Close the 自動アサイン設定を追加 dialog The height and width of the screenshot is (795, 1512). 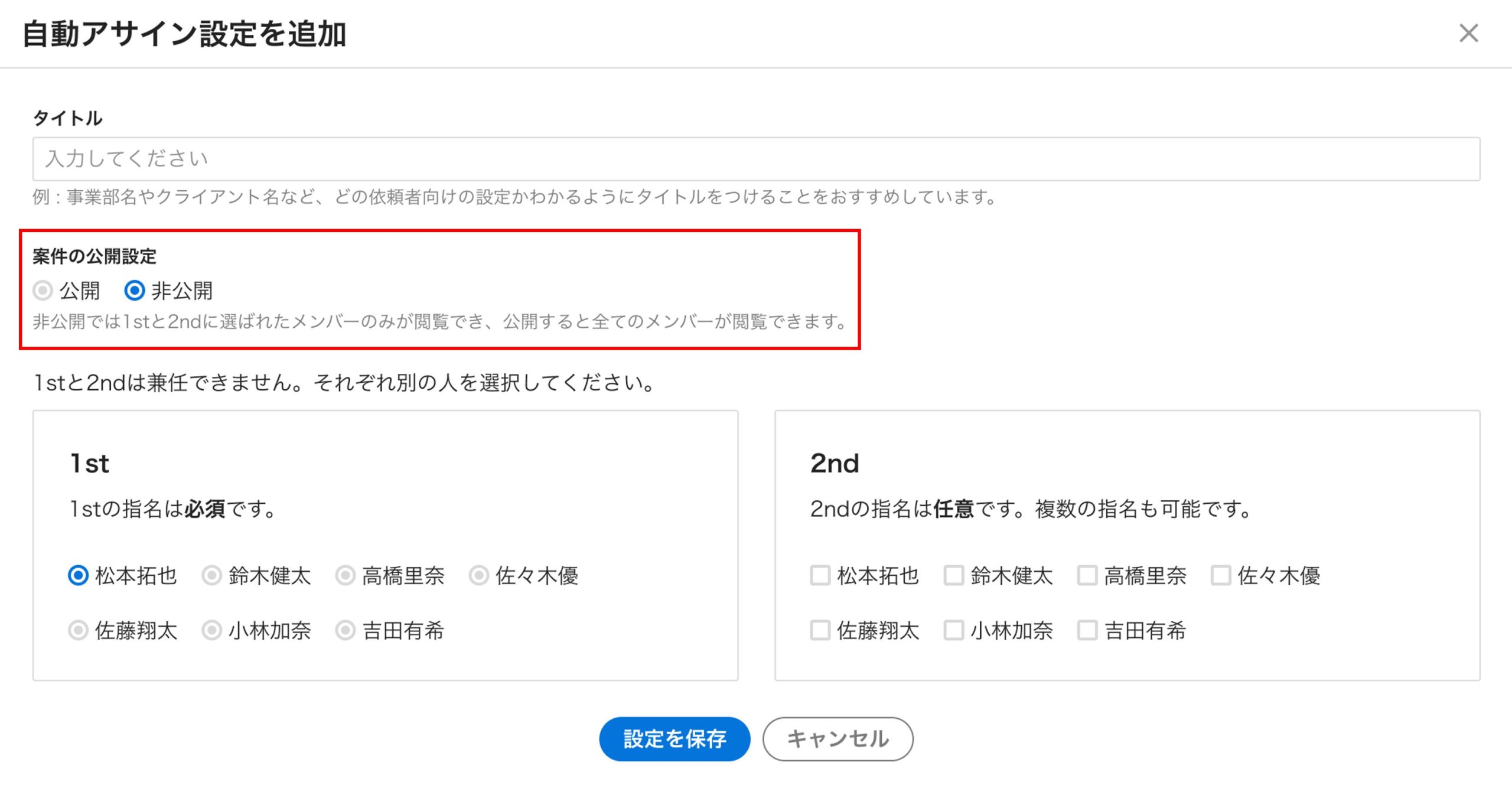1468,33
